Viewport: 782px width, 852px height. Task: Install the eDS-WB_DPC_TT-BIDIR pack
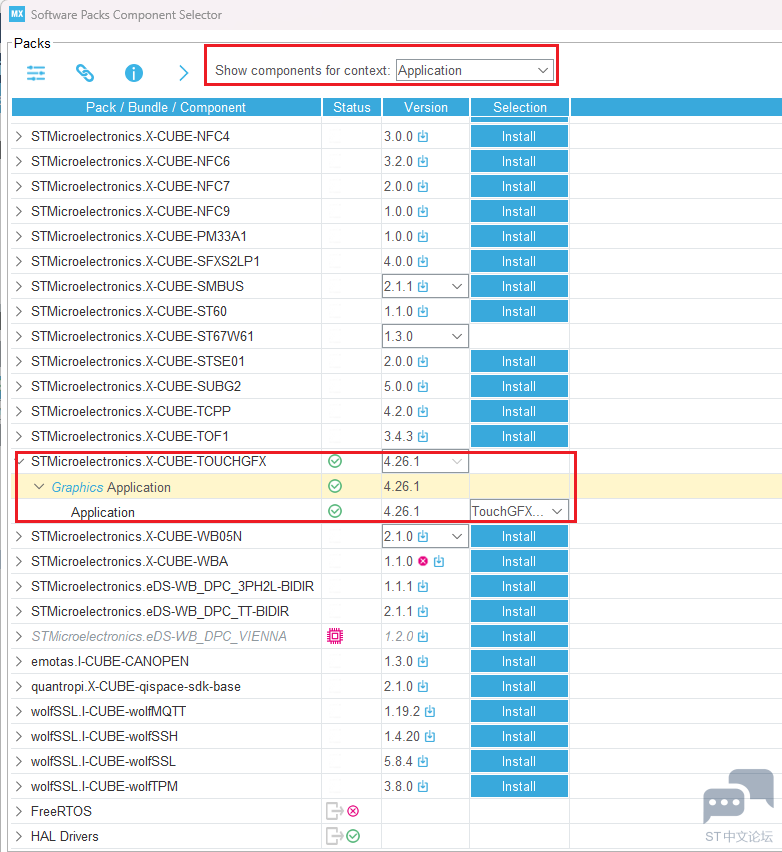point(519,611)
